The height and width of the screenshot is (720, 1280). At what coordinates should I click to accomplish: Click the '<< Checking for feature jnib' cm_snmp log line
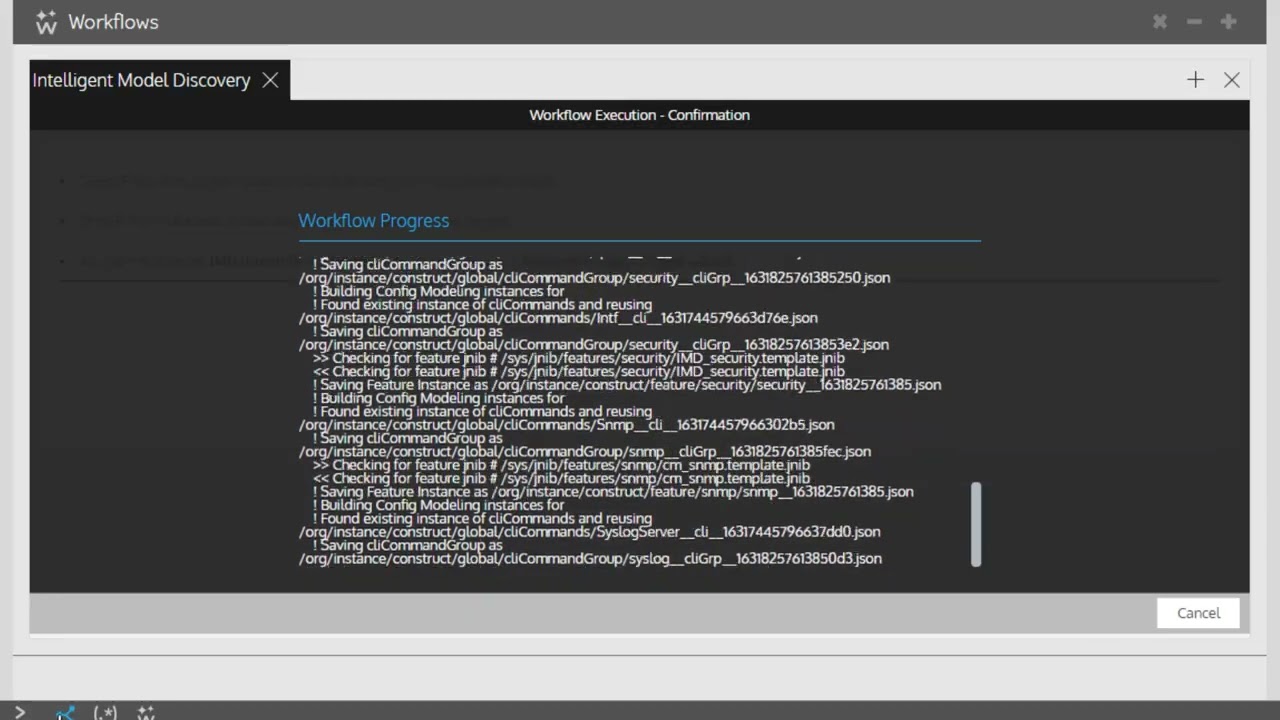[x=561, y=479]
